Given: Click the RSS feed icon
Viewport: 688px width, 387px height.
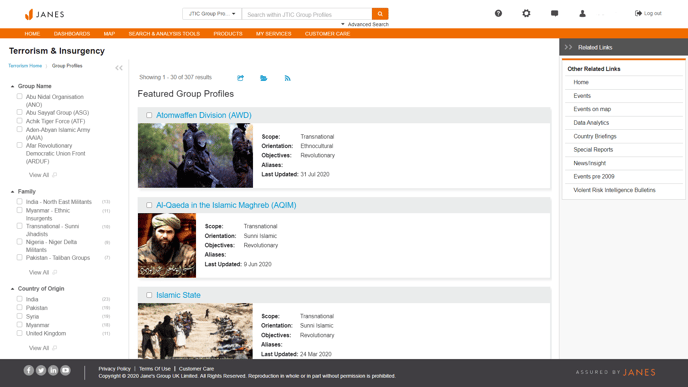Looking at the screenshot, I should (x=287, y=78).
